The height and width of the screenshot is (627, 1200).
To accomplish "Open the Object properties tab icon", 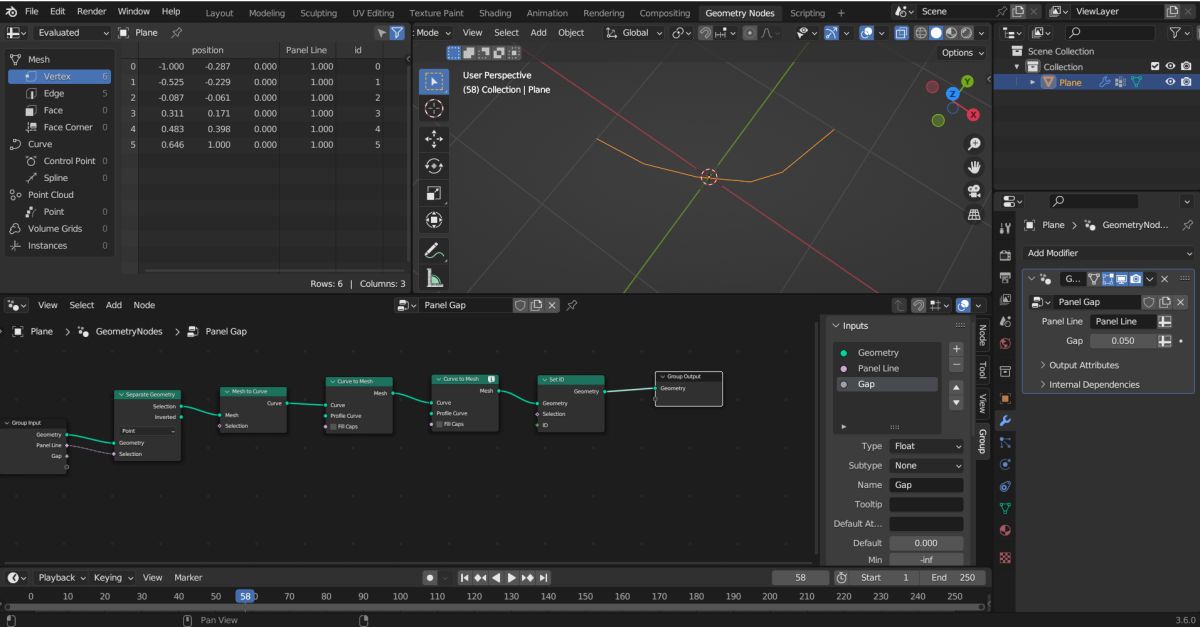I will pos(1005,398).
